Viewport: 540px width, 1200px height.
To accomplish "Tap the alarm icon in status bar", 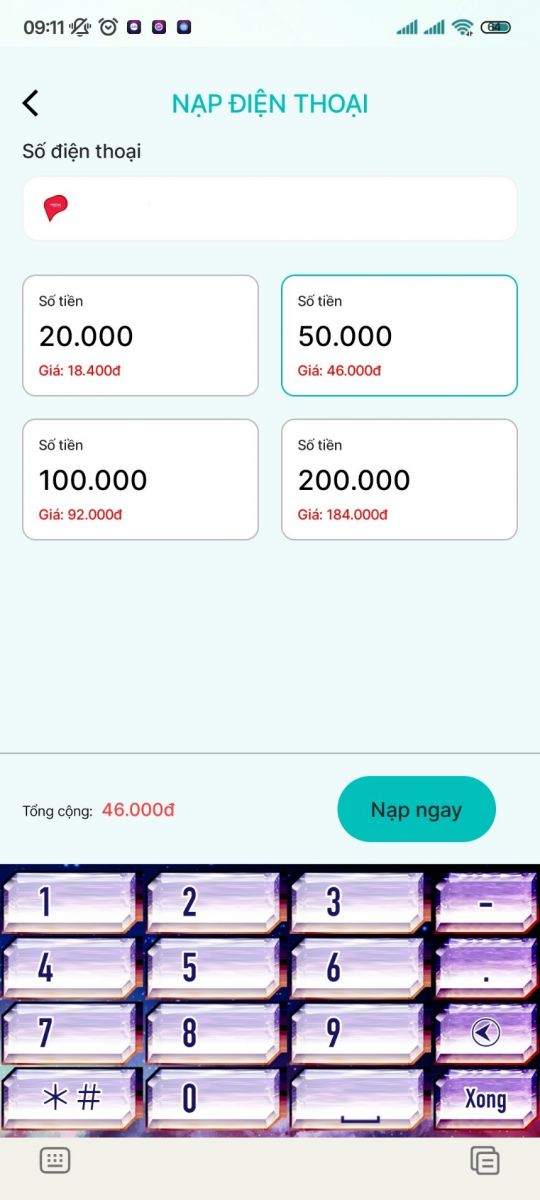I will tap(108, 27).
